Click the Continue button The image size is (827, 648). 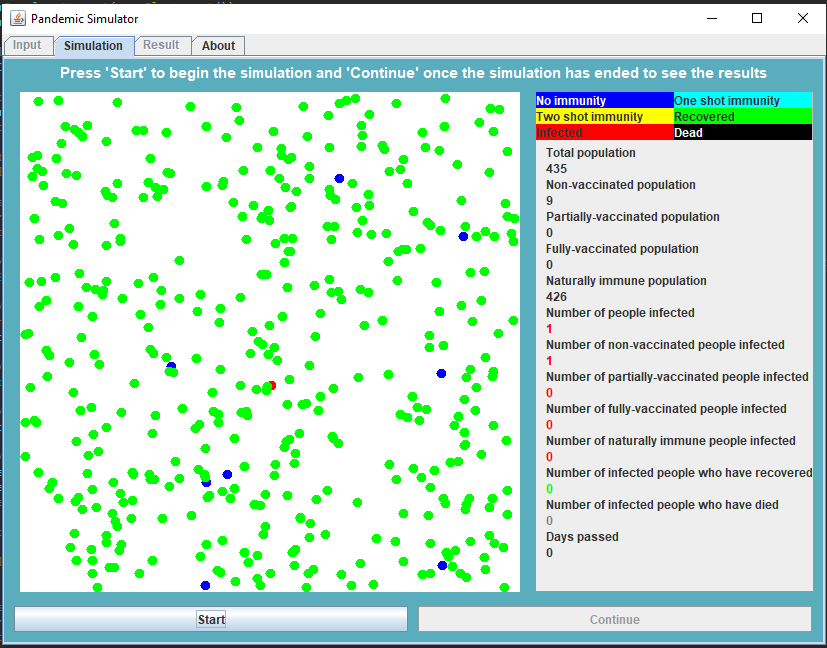614,619
